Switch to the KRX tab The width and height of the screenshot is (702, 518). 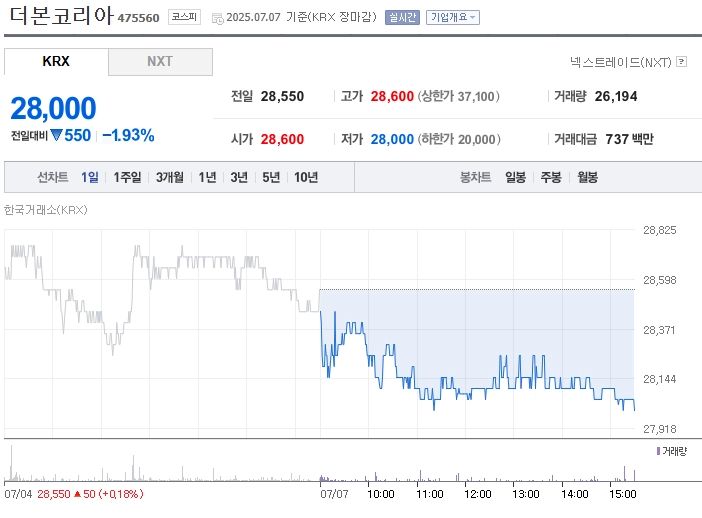[56, 61]
